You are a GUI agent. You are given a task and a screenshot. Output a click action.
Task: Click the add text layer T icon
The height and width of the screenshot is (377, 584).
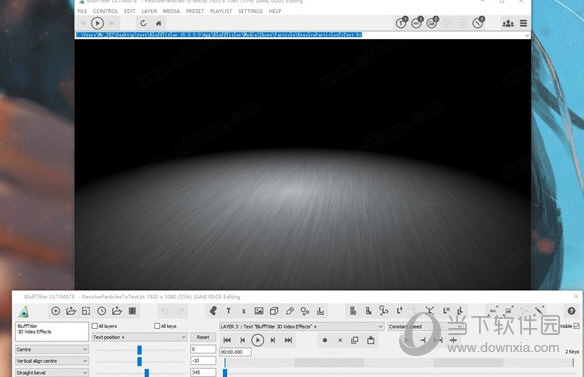[229, 311]
